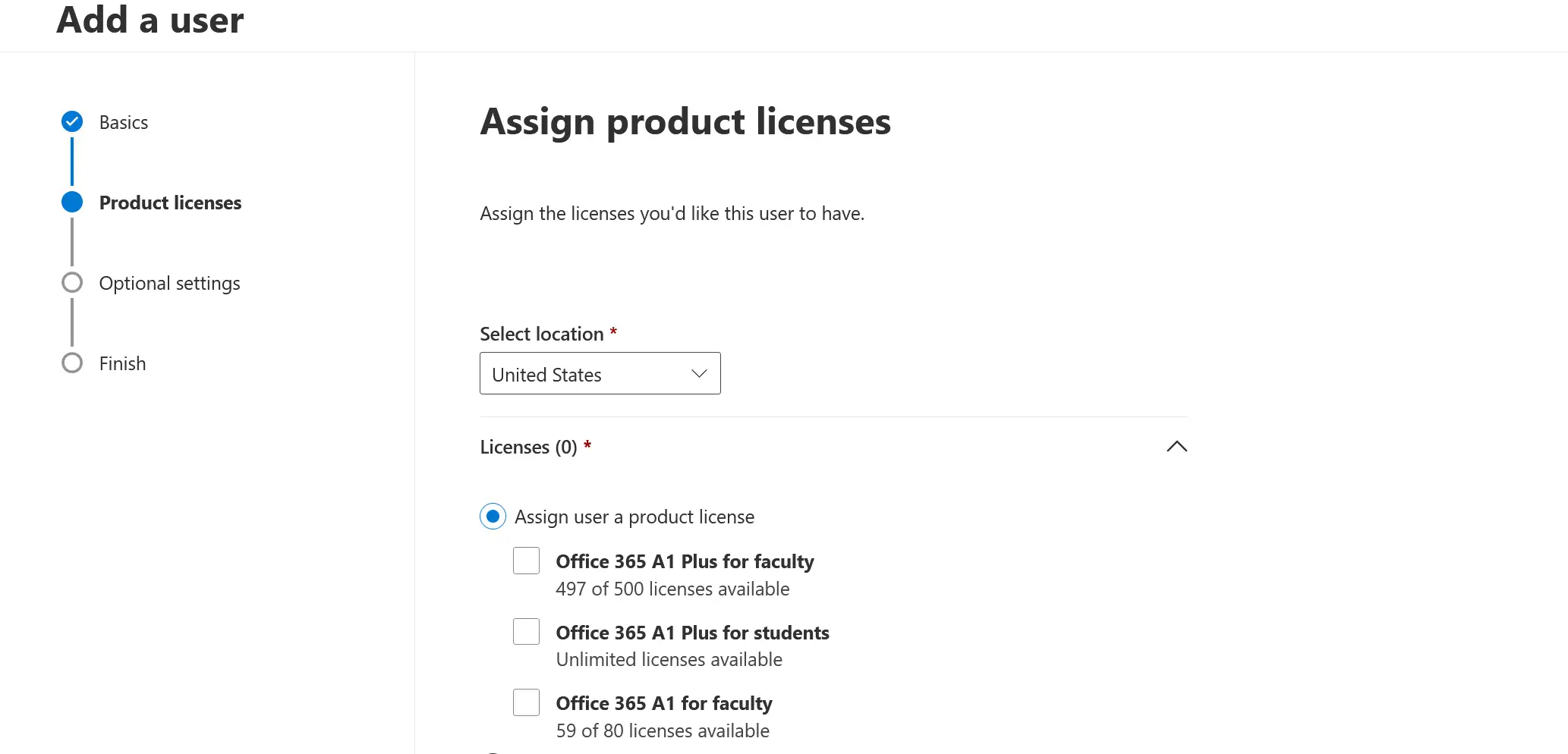Click the 'Assign user a product license' label
Viewport: 1568px width, 754px height.
pos(634,517)
